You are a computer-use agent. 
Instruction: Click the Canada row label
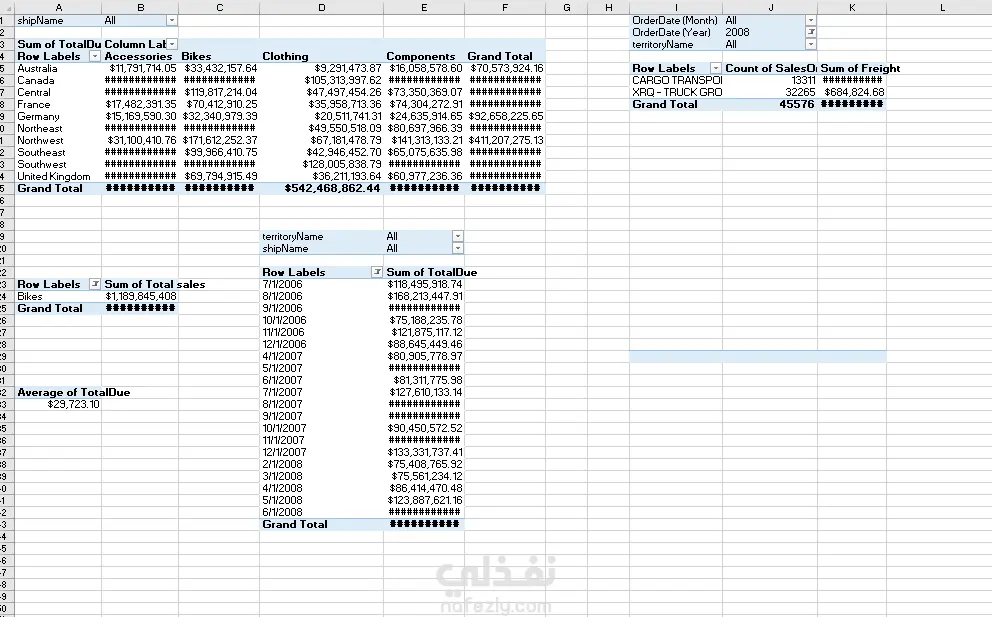35,80
